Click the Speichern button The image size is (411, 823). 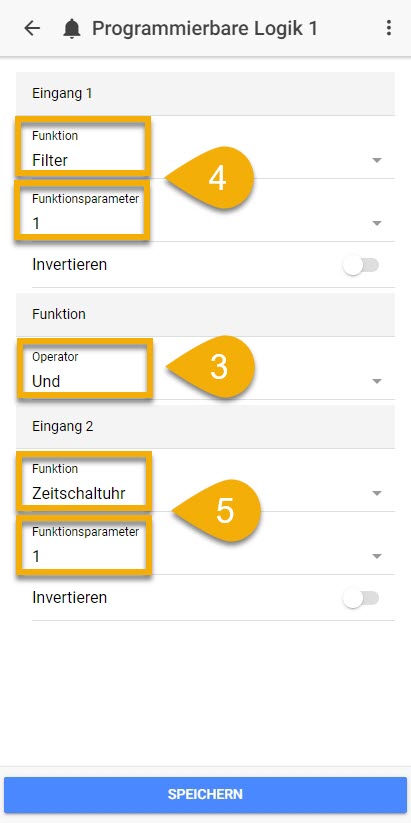coord(205,794)
